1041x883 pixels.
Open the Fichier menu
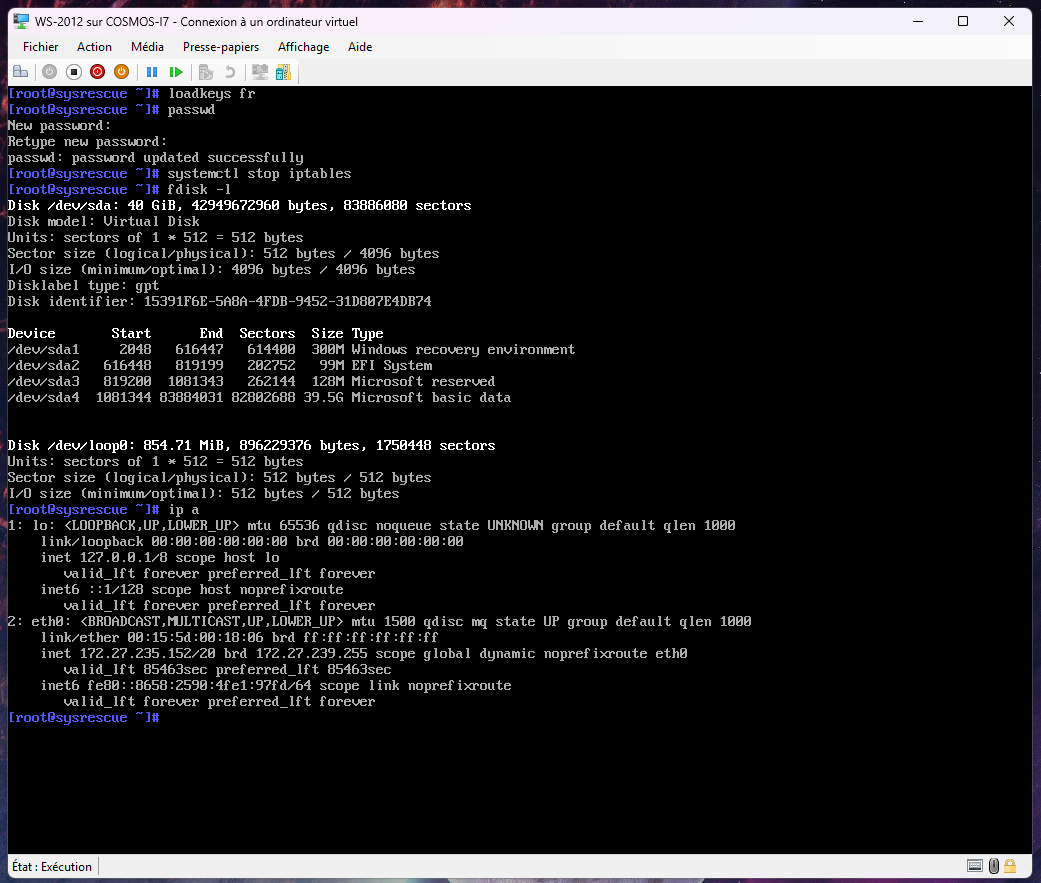(x=41, y=47)
